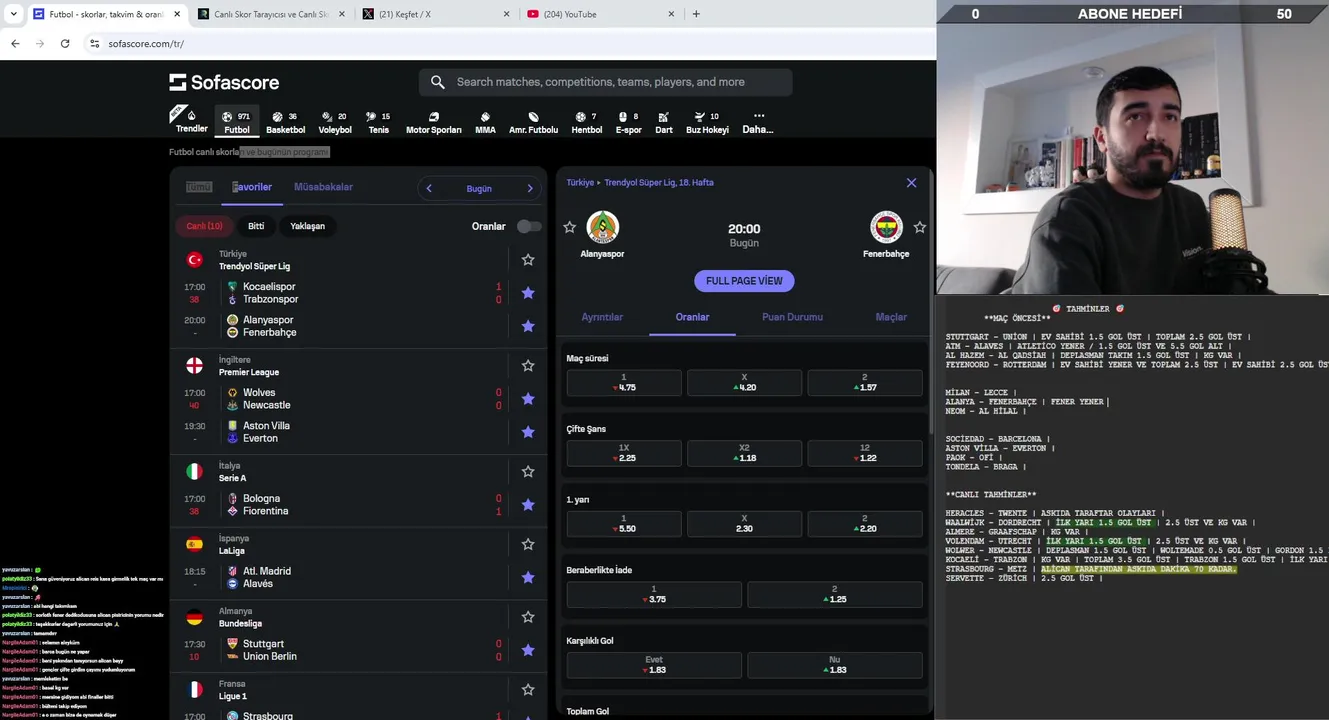Open the Amr. Futbolu icon
The height and width of the screenshot is (720, 1329).
coord(533,122)
